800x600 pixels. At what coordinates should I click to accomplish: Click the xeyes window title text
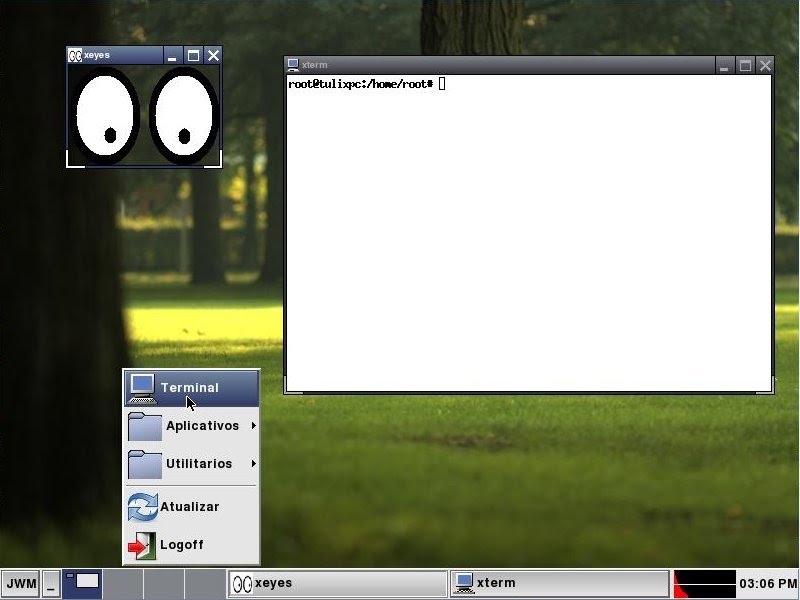[97, 55]
